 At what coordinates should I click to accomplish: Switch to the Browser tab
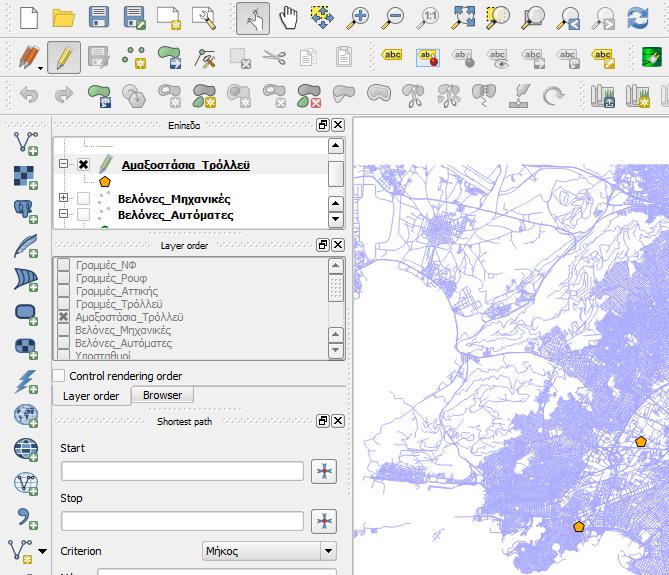tap(163, 395)
